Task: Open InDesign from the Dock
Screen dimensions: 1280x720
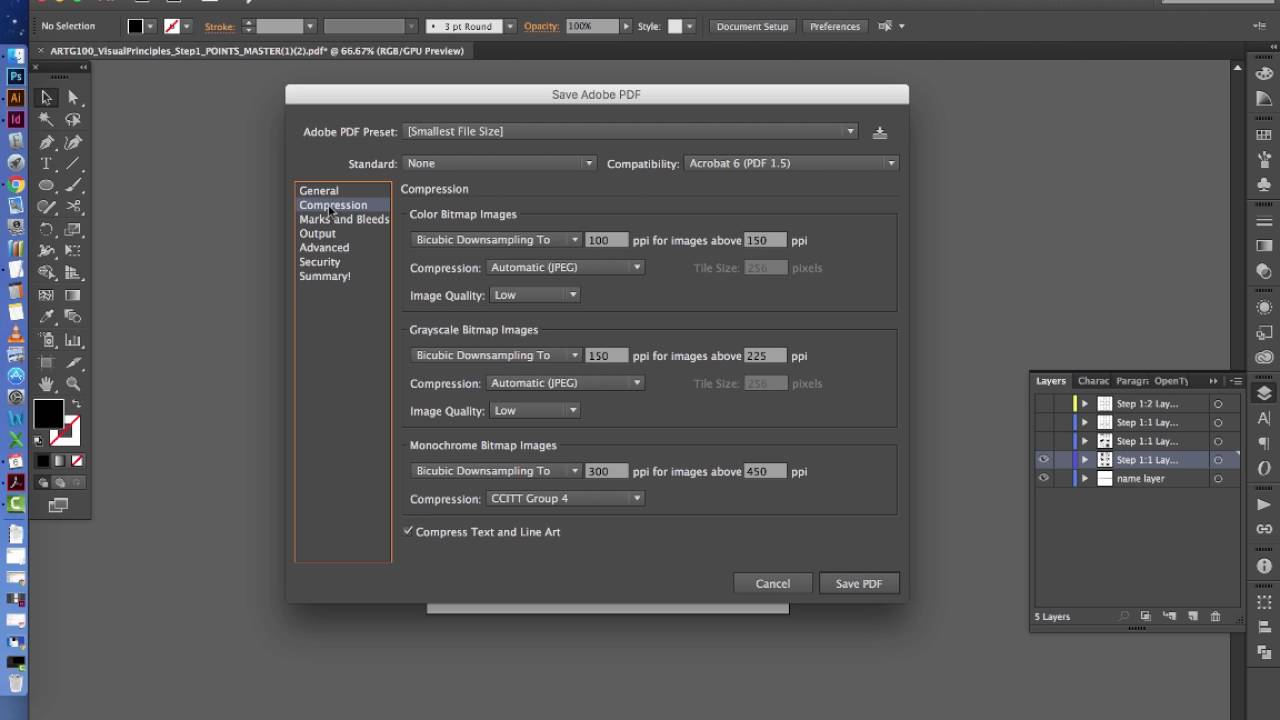Action: pos(15,119)
